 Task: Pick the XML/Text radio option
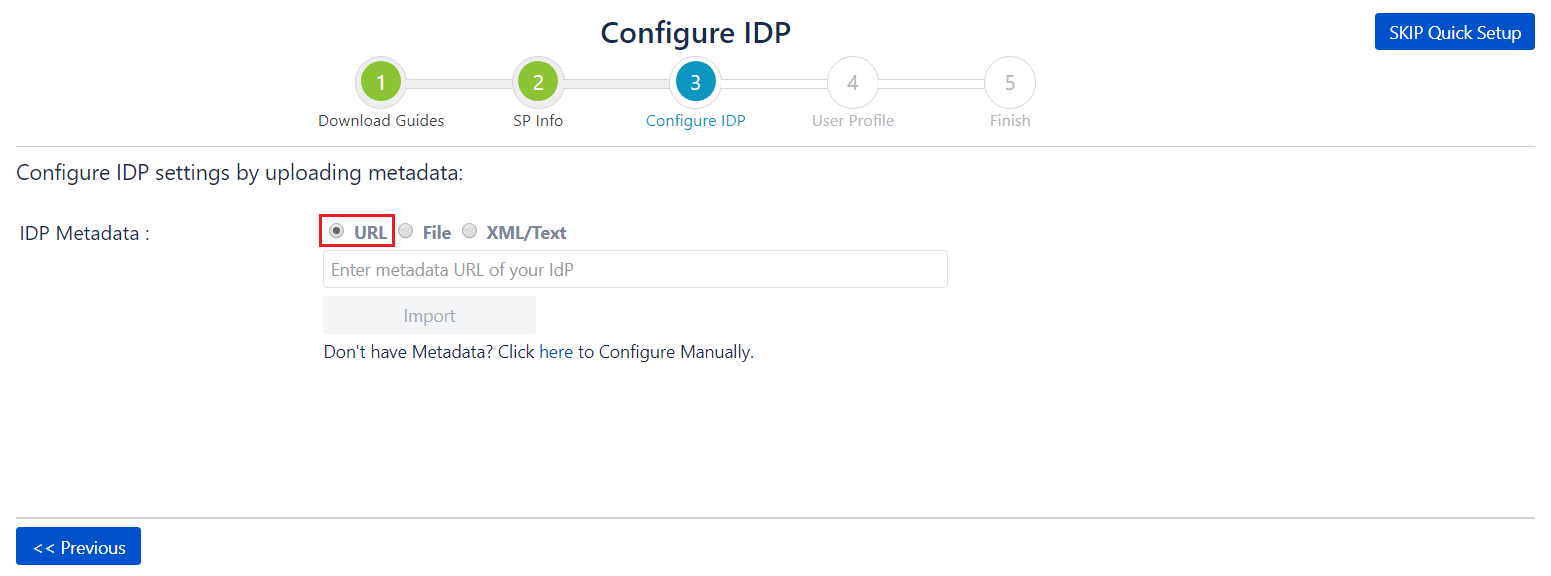point(470,231)
